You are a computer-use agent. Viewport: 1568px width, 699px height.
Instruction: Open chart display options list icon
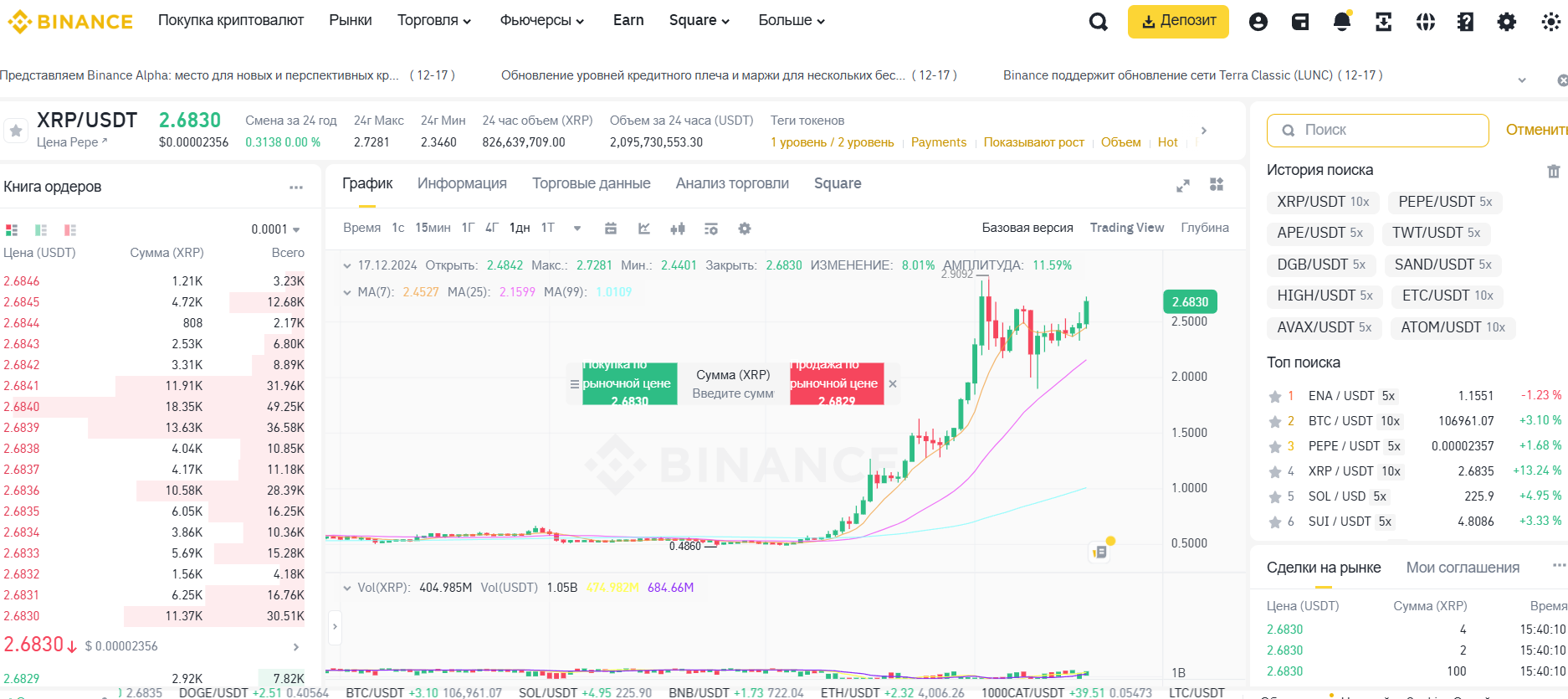711,229
